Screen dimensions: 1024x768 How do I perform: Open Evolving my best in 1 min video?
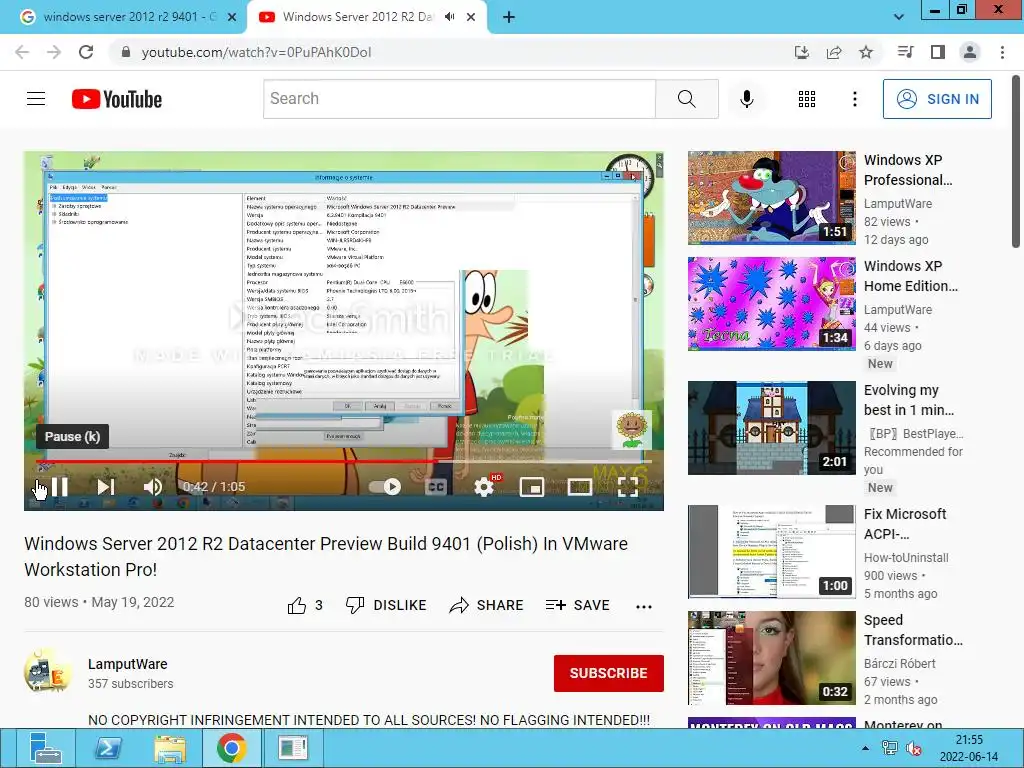point(771,428)
